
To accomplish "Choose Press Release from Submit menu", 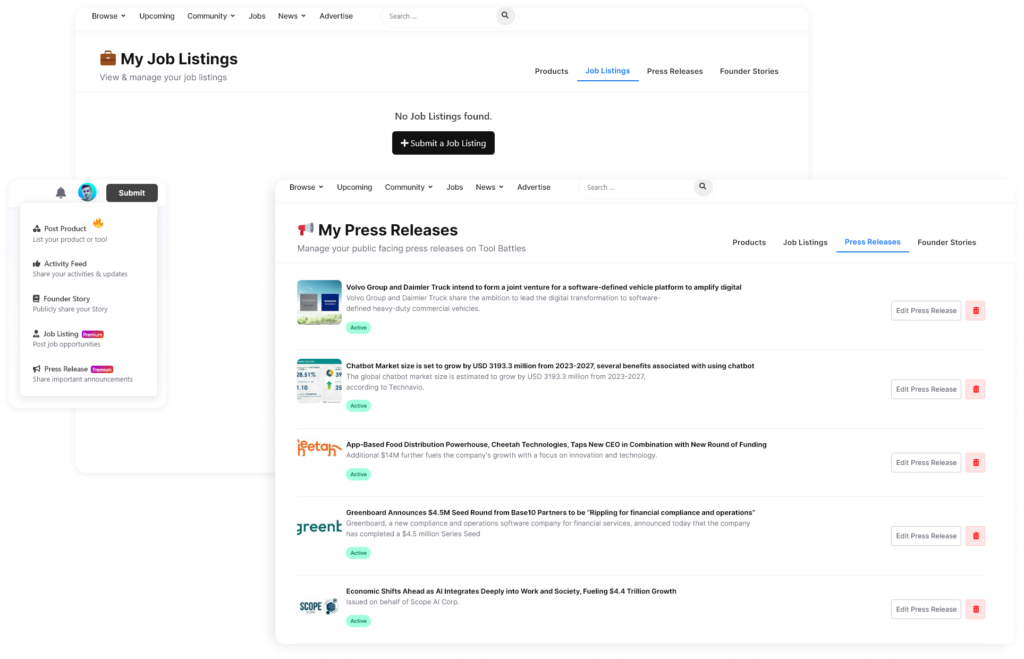I will 83,374.
